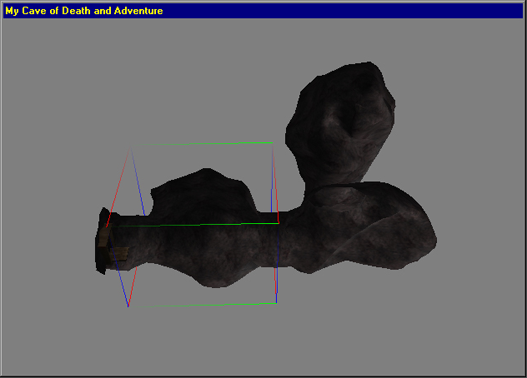Click the bottom-left corner vertex of bounding box
This screenshot has width=527, height=378.
coord(128,306)
